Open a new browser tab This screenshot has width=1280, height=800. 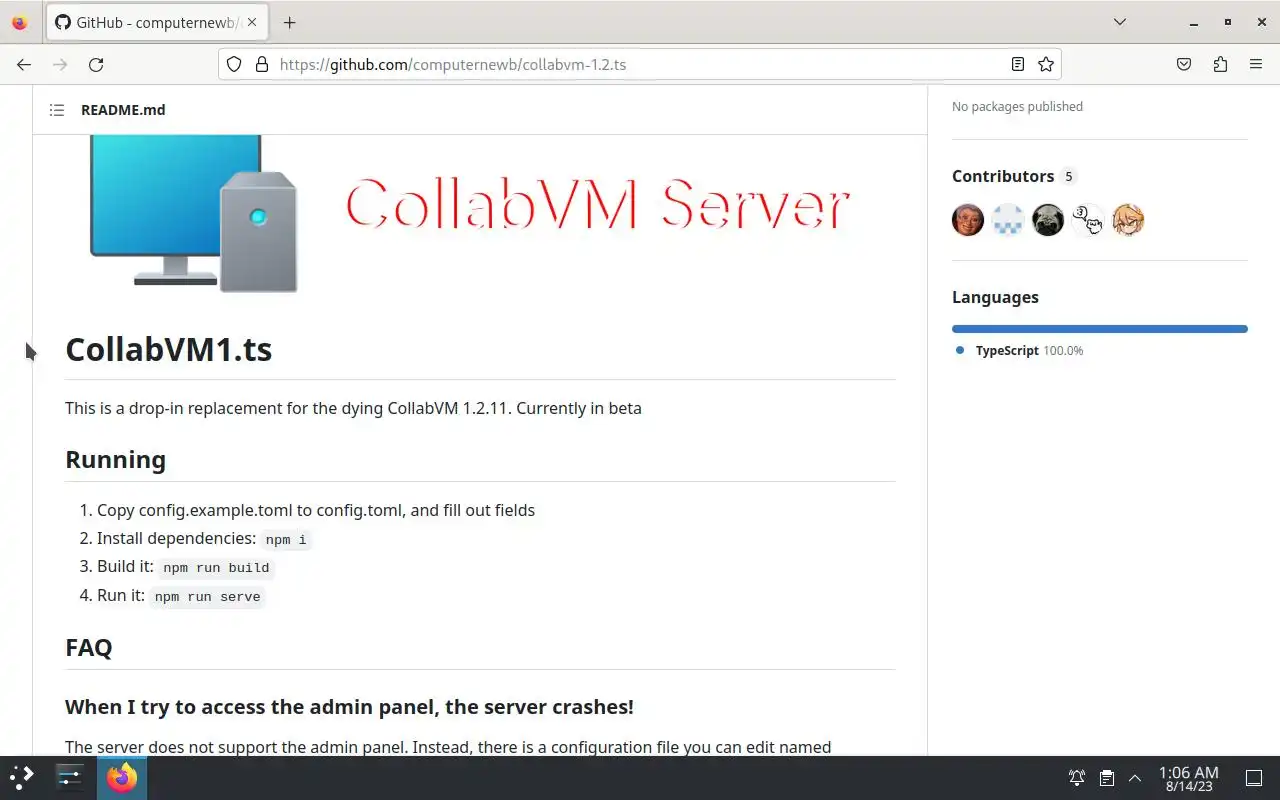(x=289, y=22)
